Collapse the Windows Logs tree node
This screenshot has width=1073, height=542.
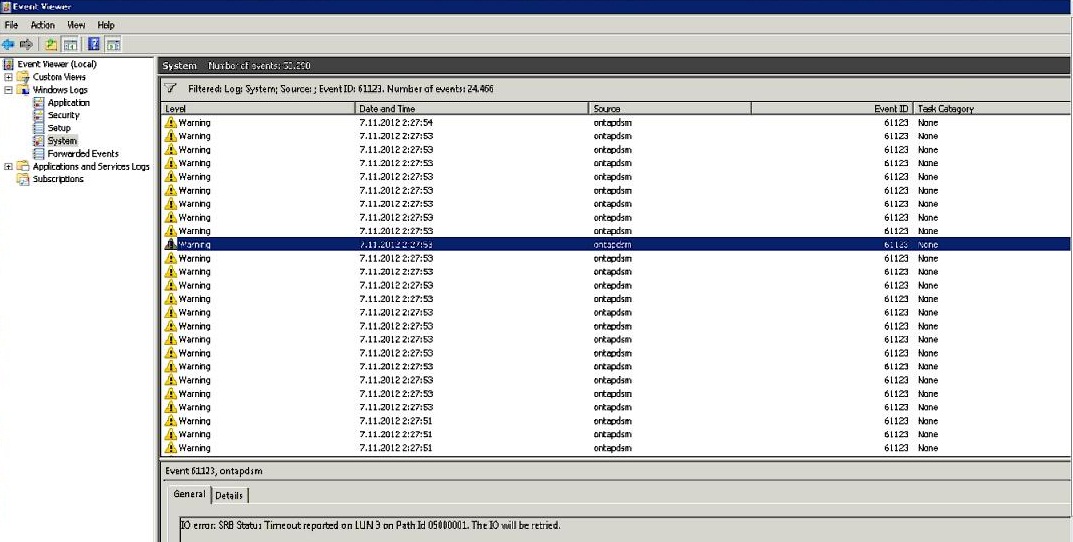[9, 90]
